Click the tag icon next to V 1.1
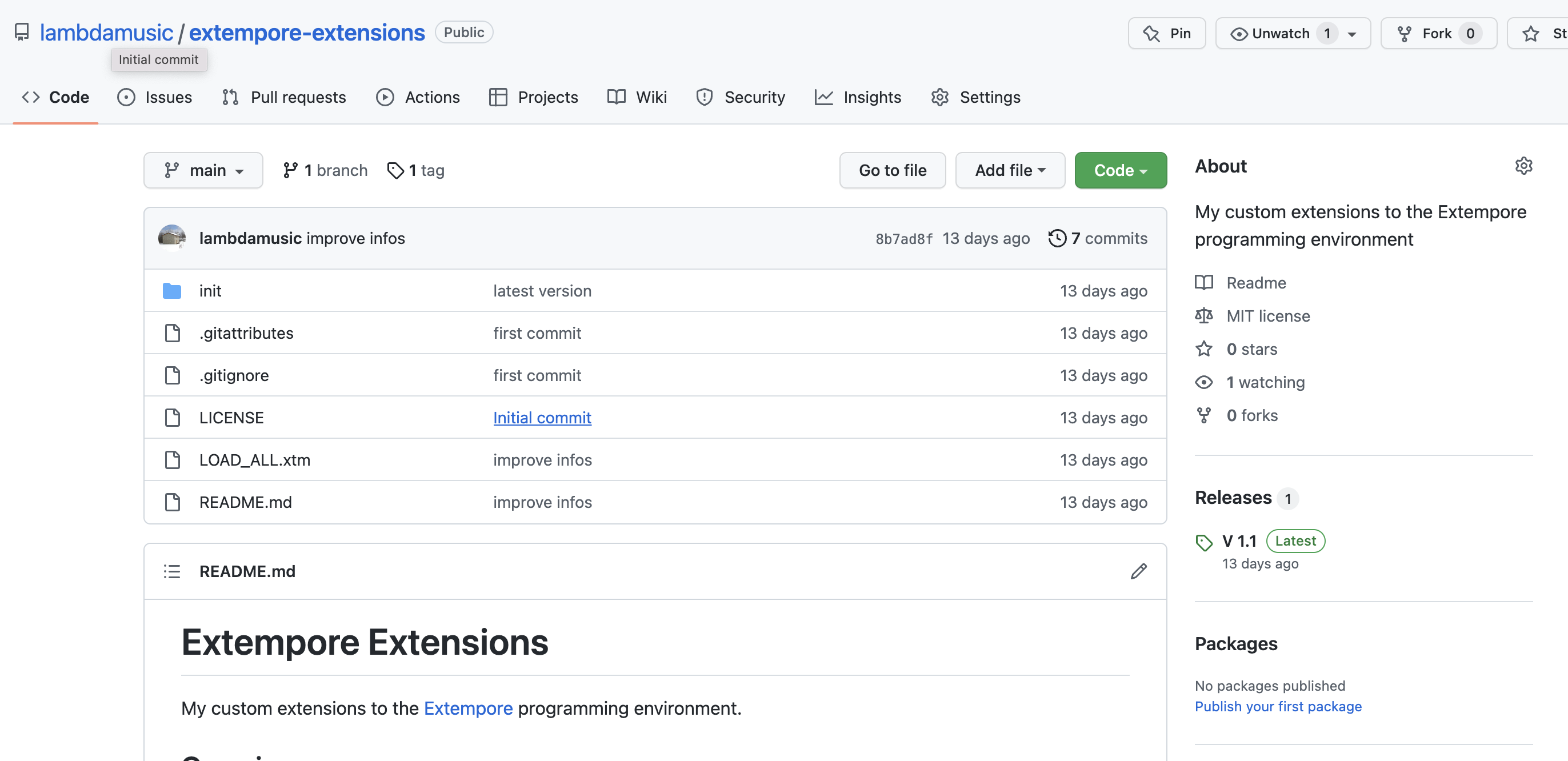 click(1204, 542)
